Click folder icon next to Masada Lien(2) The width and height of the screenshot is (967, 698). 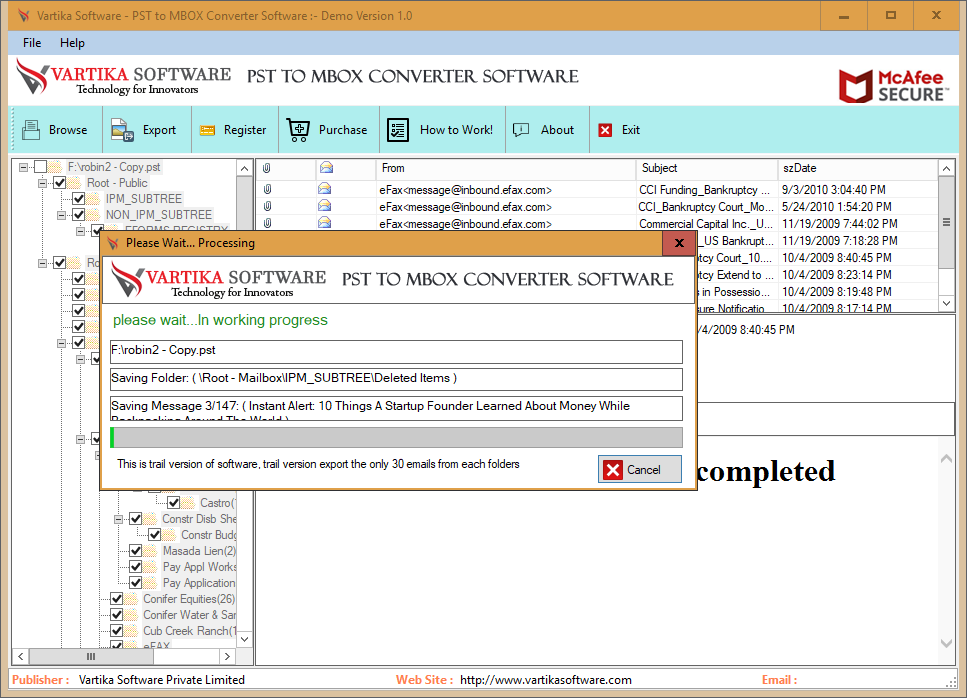(x=151, y=551)
